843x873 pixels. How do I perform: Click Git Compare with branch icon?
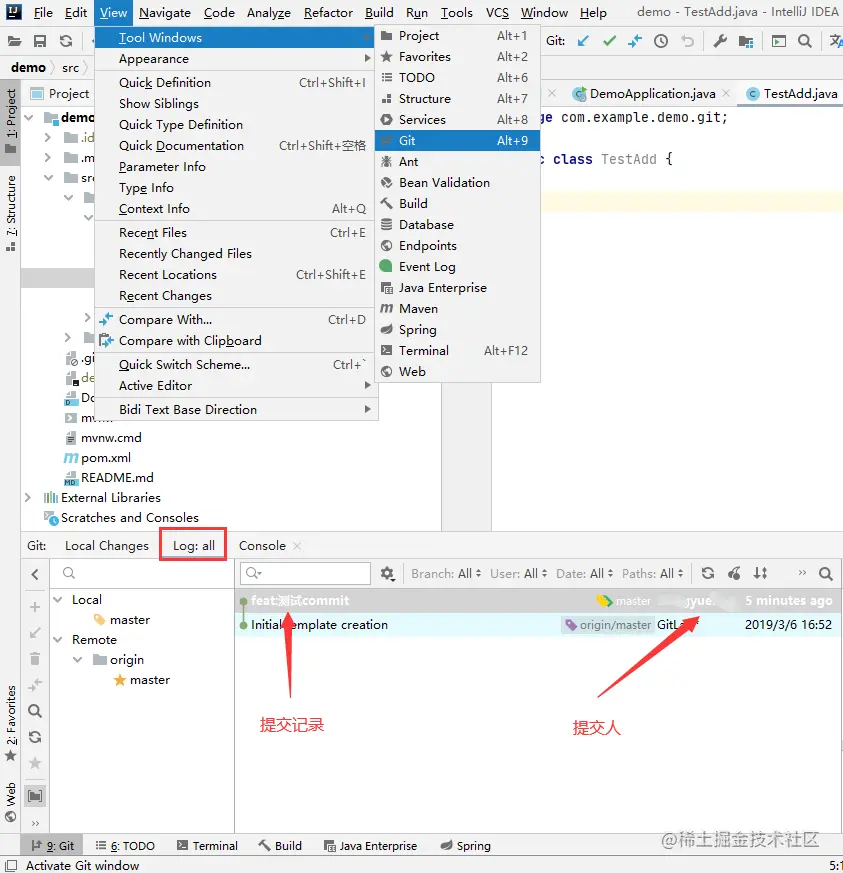point(635,41)
